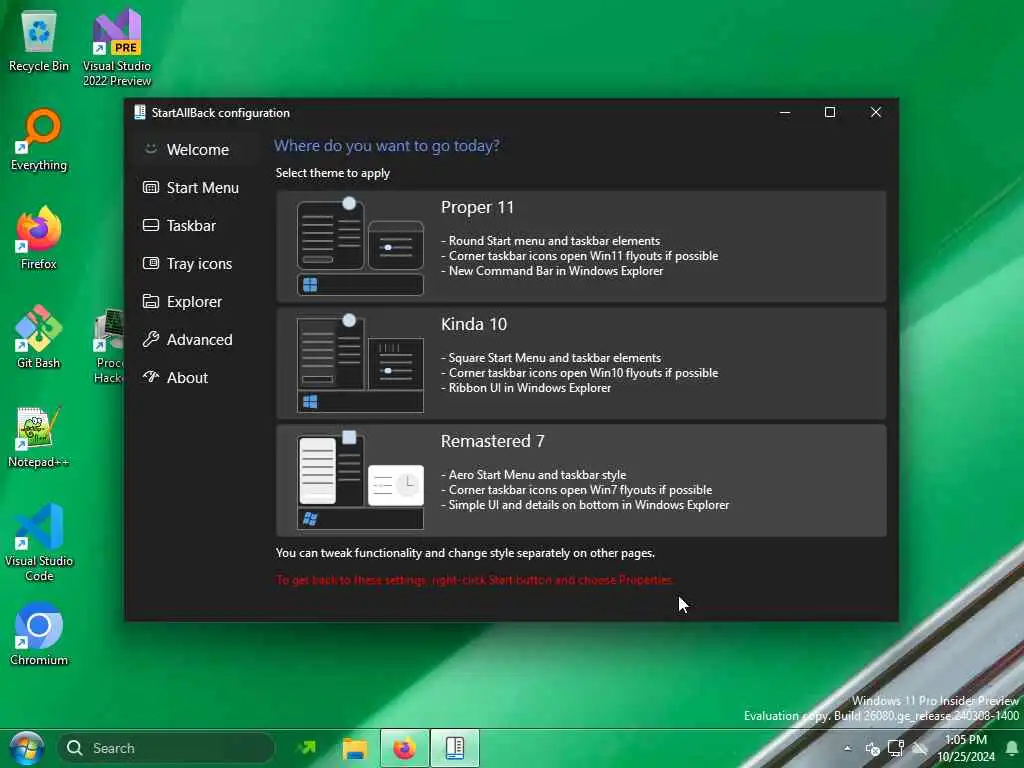Viewport: 1024px width, 768px height.
Task: Click the Proper 11 preview thumbnail
Action: pyautogui.click(x=360, y=246)
